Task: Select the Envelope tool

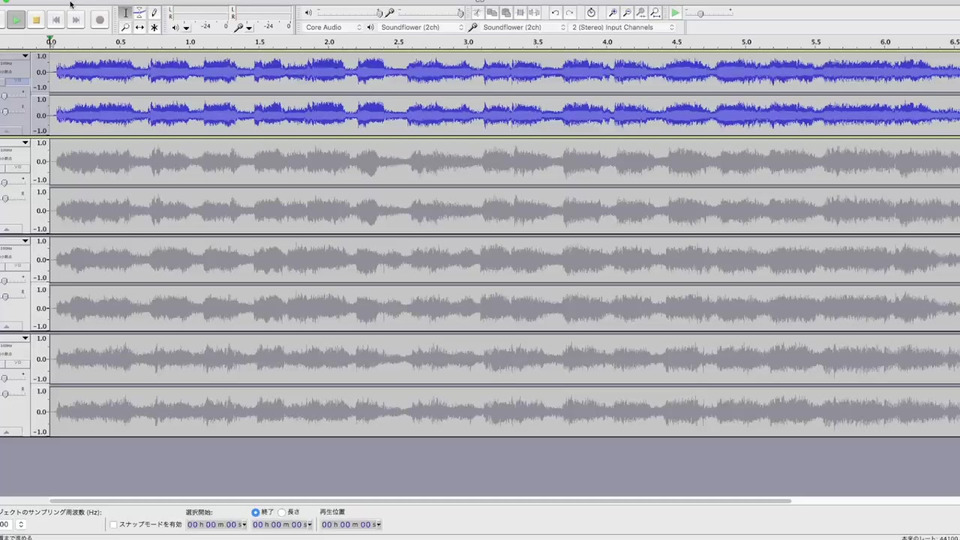Action: [139, 13]
